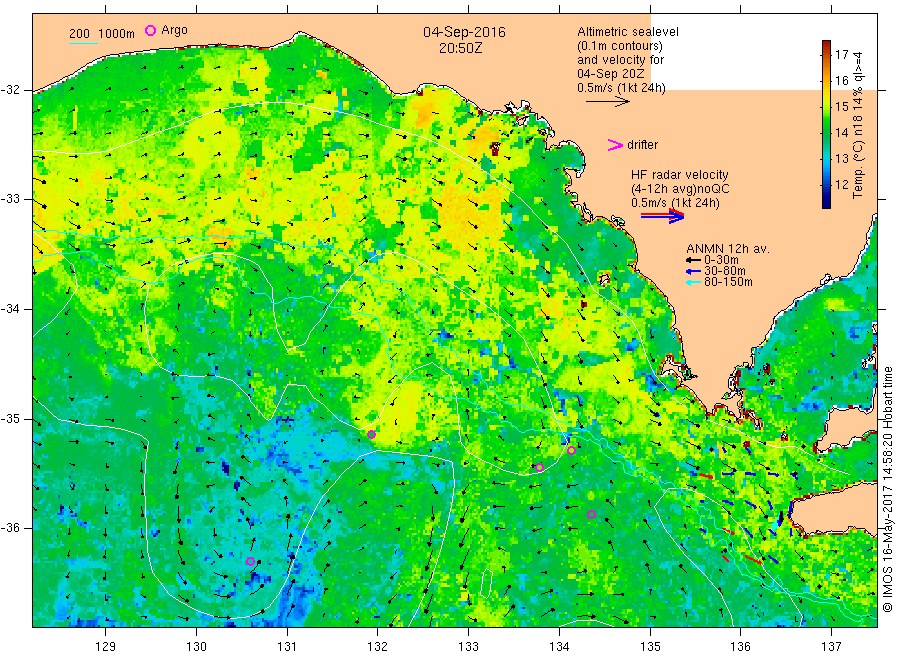Screen dimensions: 900x660
Task: Click the 'Altimetric sealevel' legend text
Action: [x=627, y=32]
